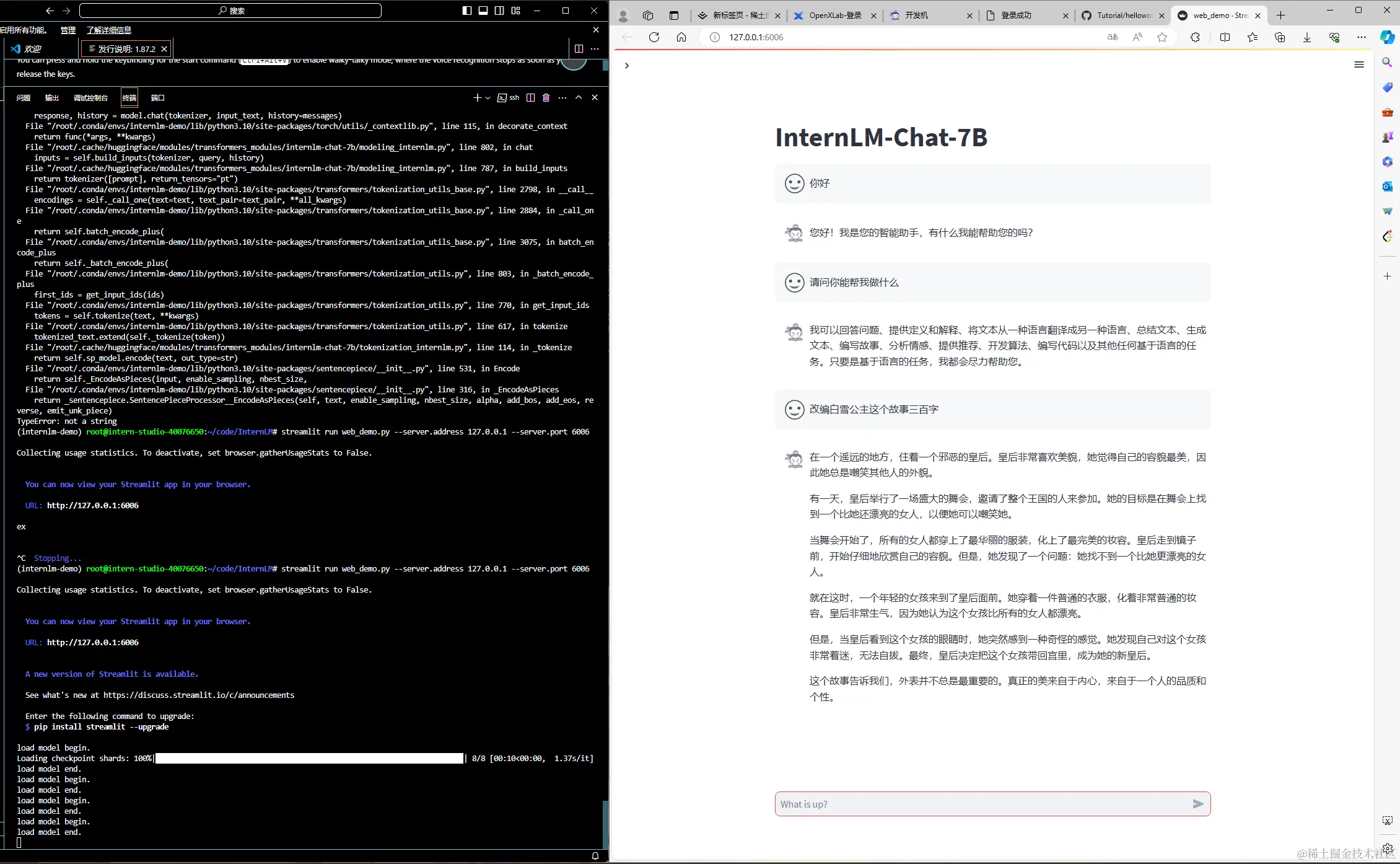Viewport: 1400px width, 864px height.
Task: Click the VS Code 搜索 command box
Action: pos(230,11)
